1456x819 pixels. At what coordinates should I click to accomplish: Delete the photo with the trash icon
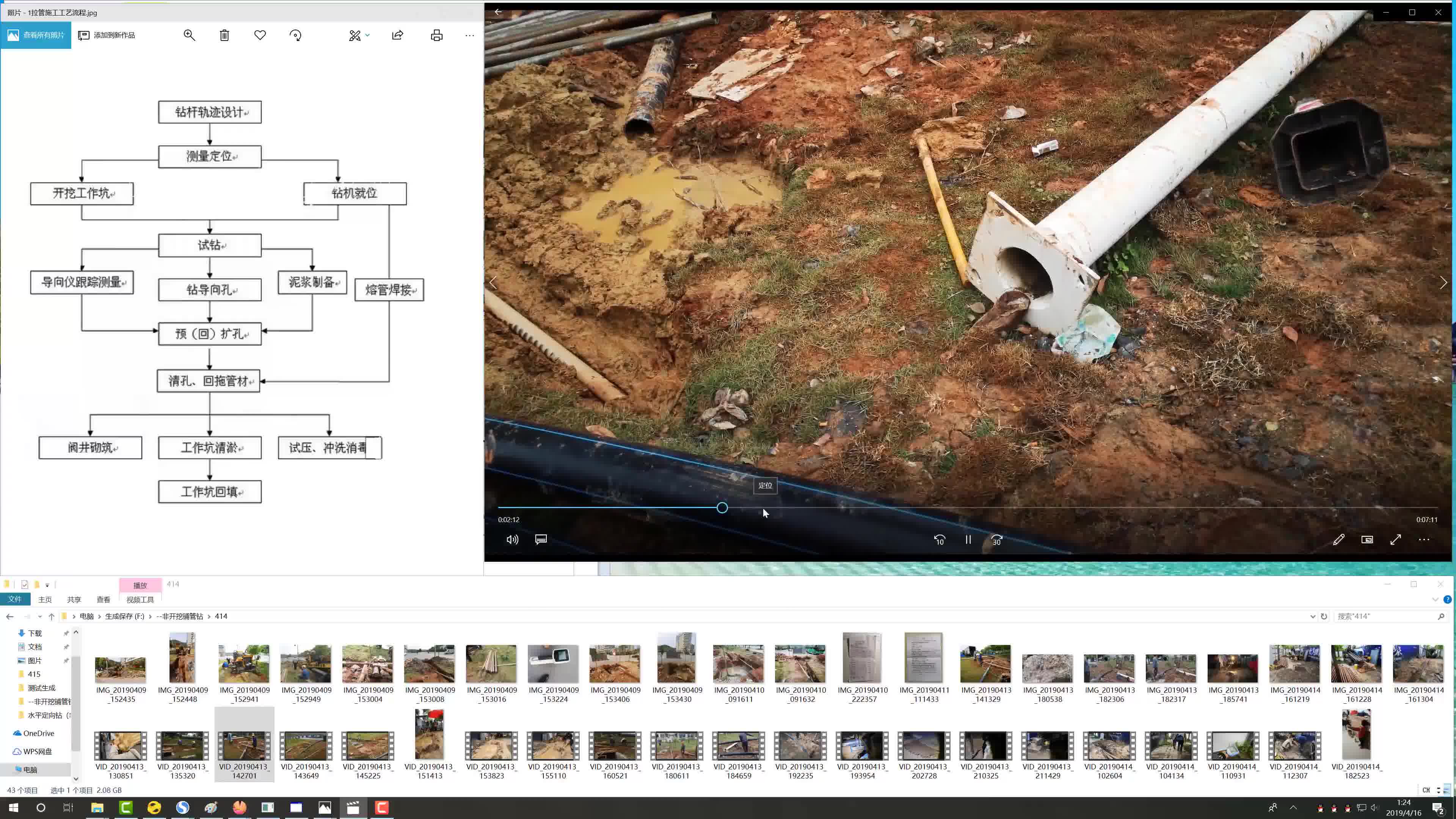point(224,35)
